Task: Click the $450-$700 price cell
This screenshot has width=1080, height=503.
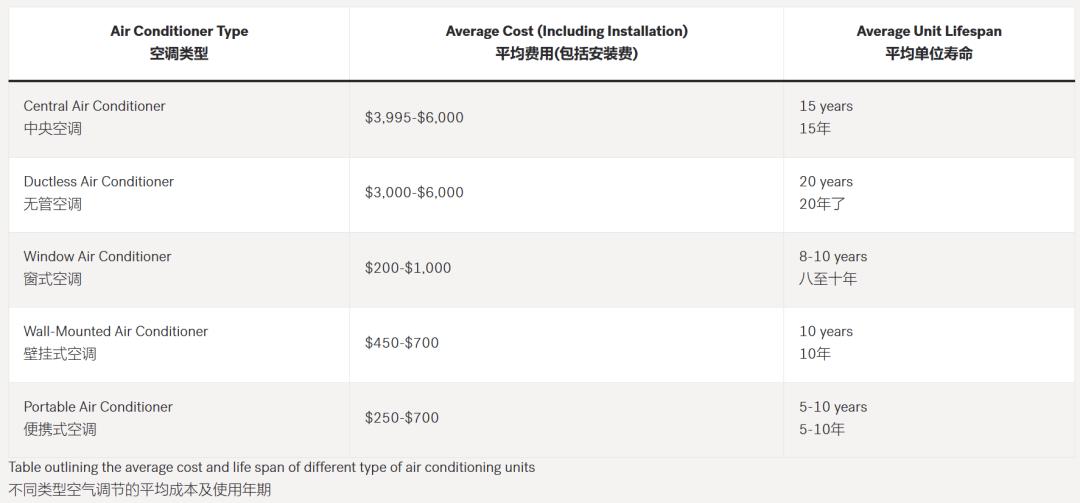Action: pos(401,343)
